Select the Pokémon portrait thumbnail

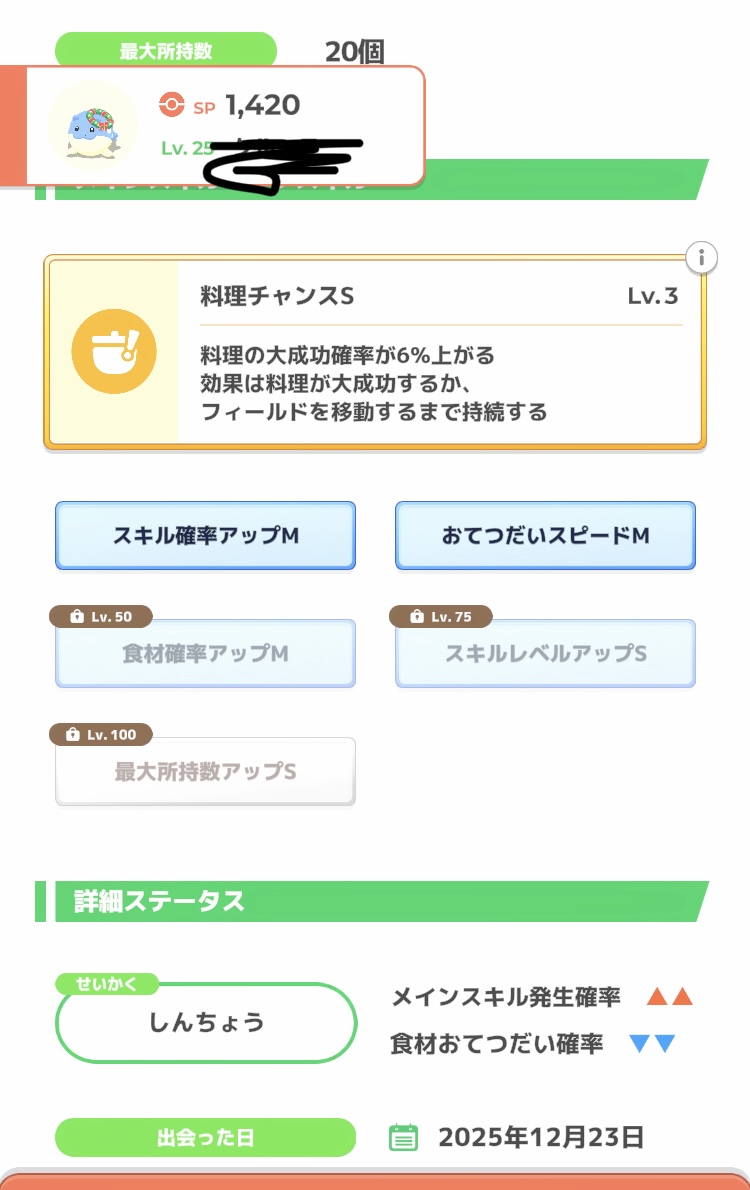pyautogui.click(x=92, y=125)
